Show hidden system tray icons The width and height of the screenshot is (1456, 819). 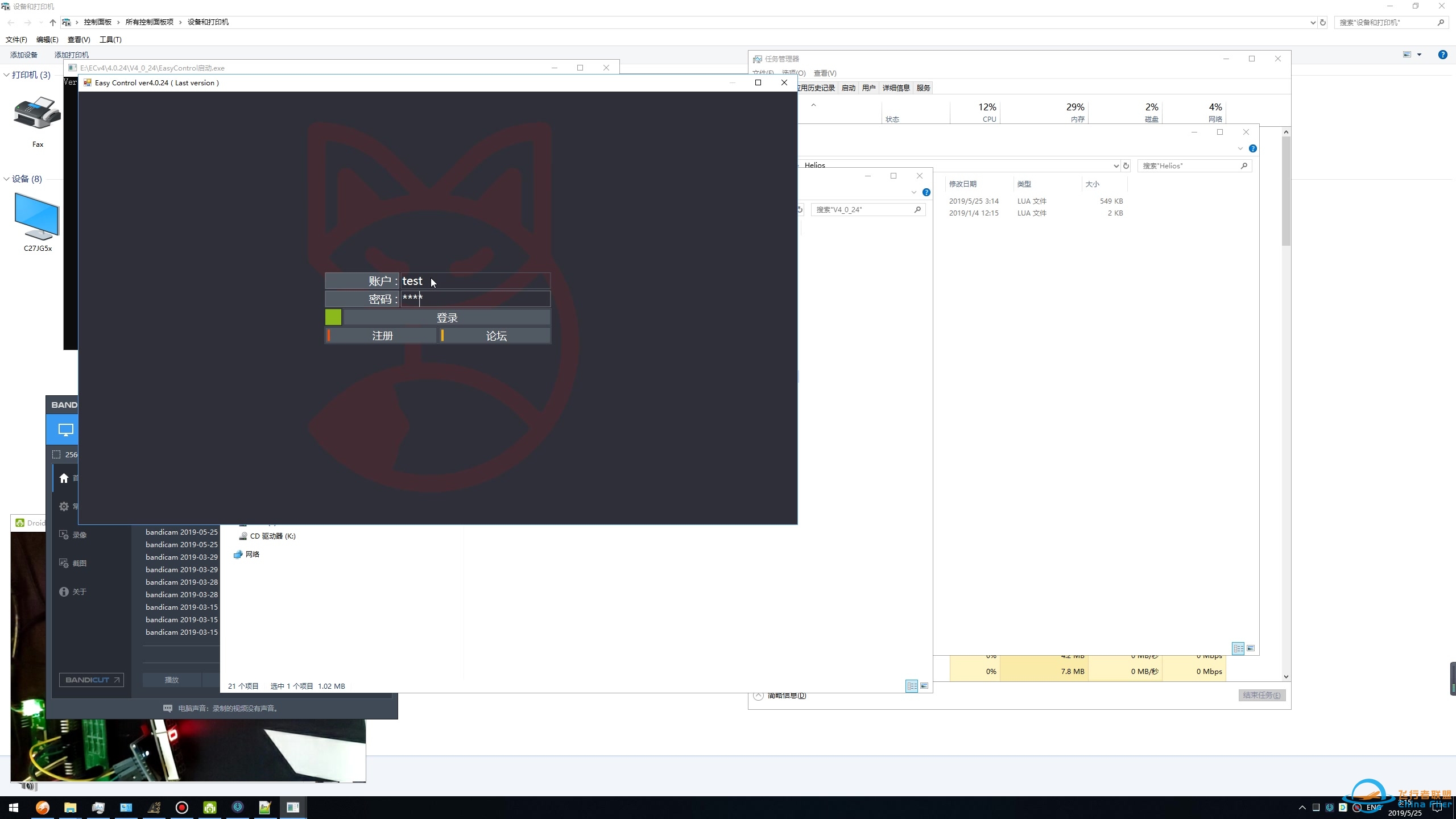(x=1302, y=808)
